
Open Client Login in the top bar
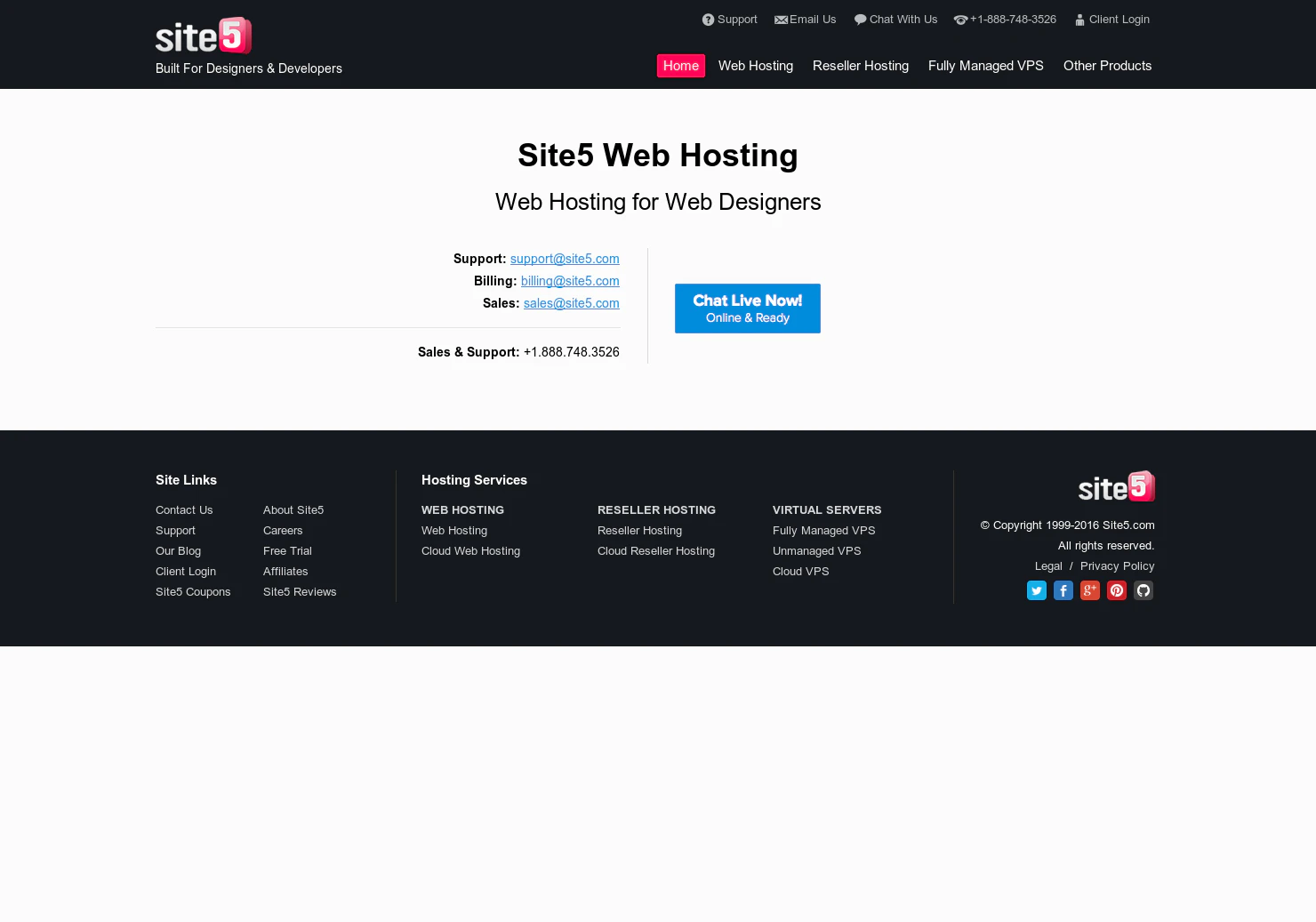pos(1112,20)
